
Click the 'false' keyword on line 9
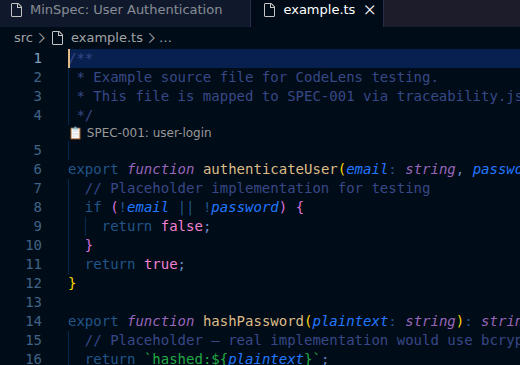tap(182, 226)
